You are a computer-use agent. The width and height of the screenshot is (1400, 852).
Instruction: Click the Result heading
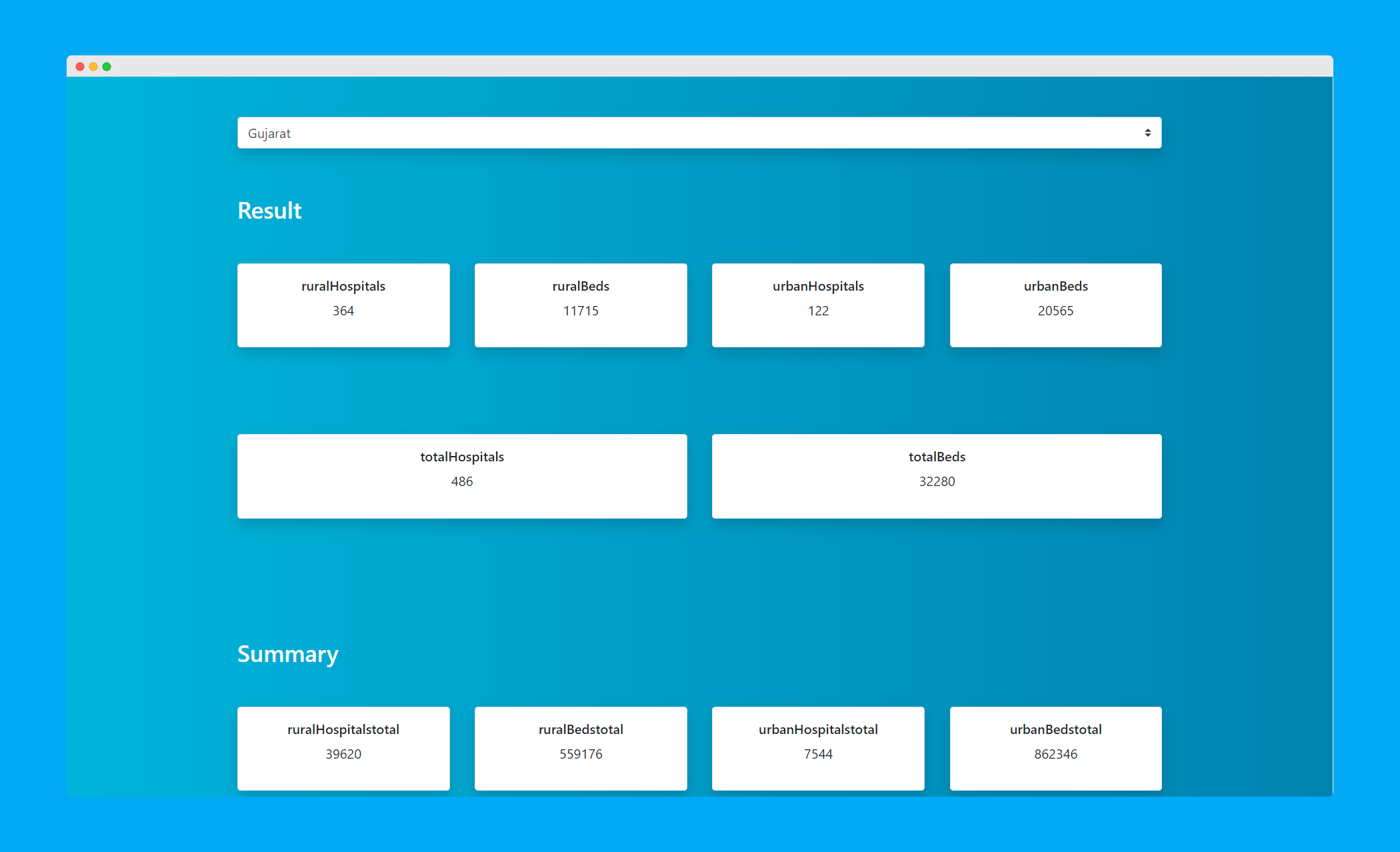pos(269,211)
